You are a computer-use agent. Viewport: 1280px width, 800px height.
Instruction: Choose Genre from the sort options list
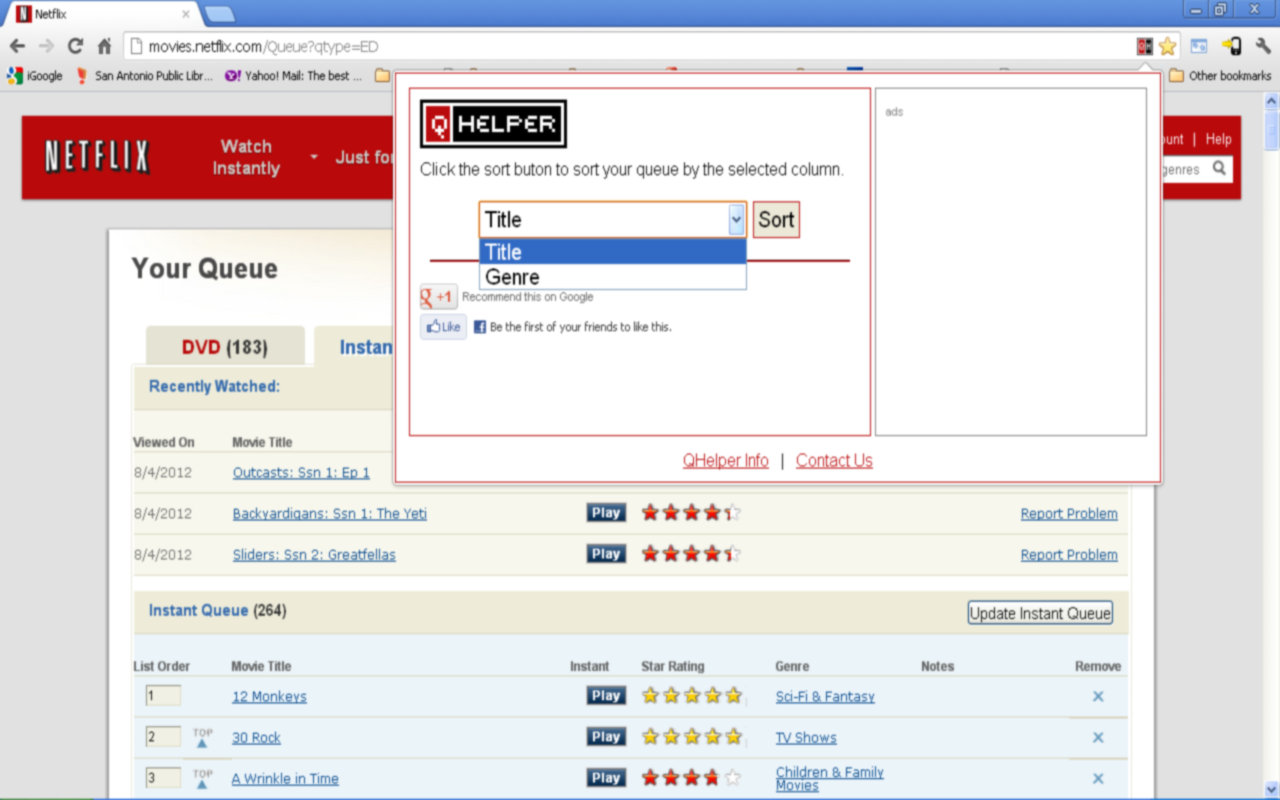pyautogui.click(x=613, y=277)
